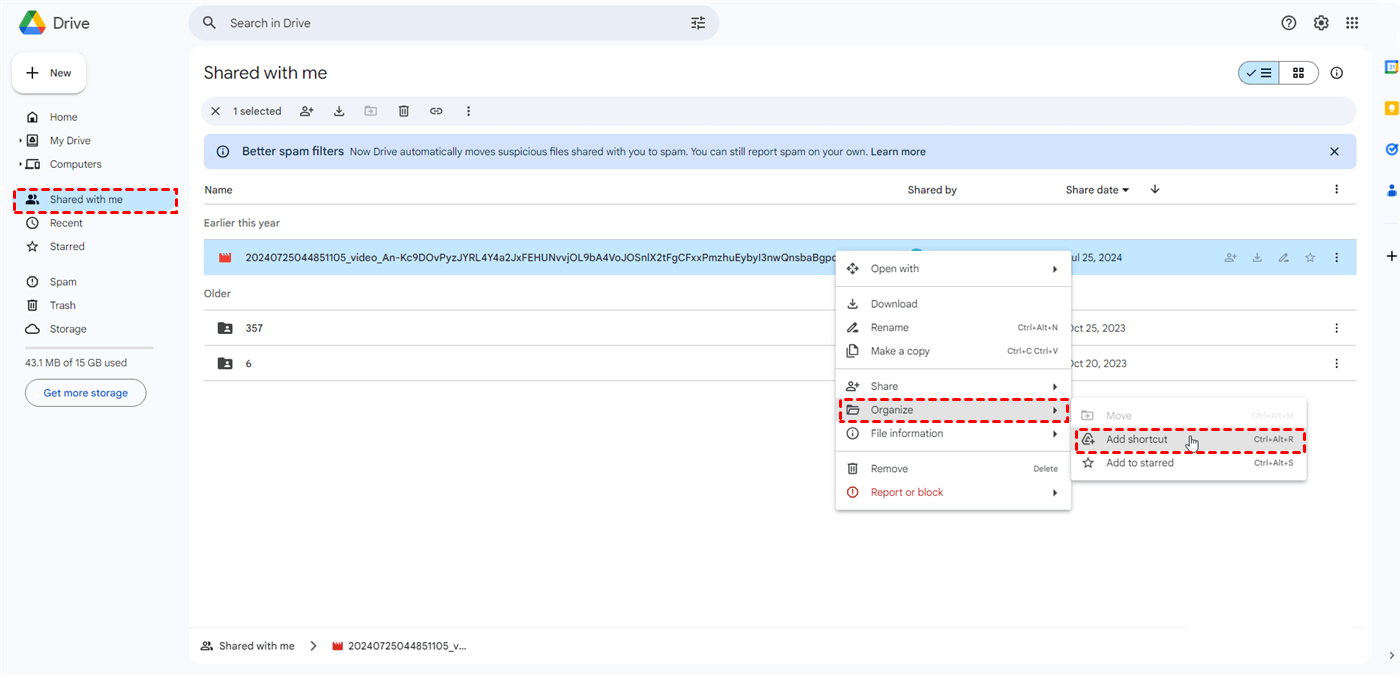The width and height of the screenshot is (1400, 676).
Task: Click the Share icon in selection toolbar
Action: pos(307,111)
